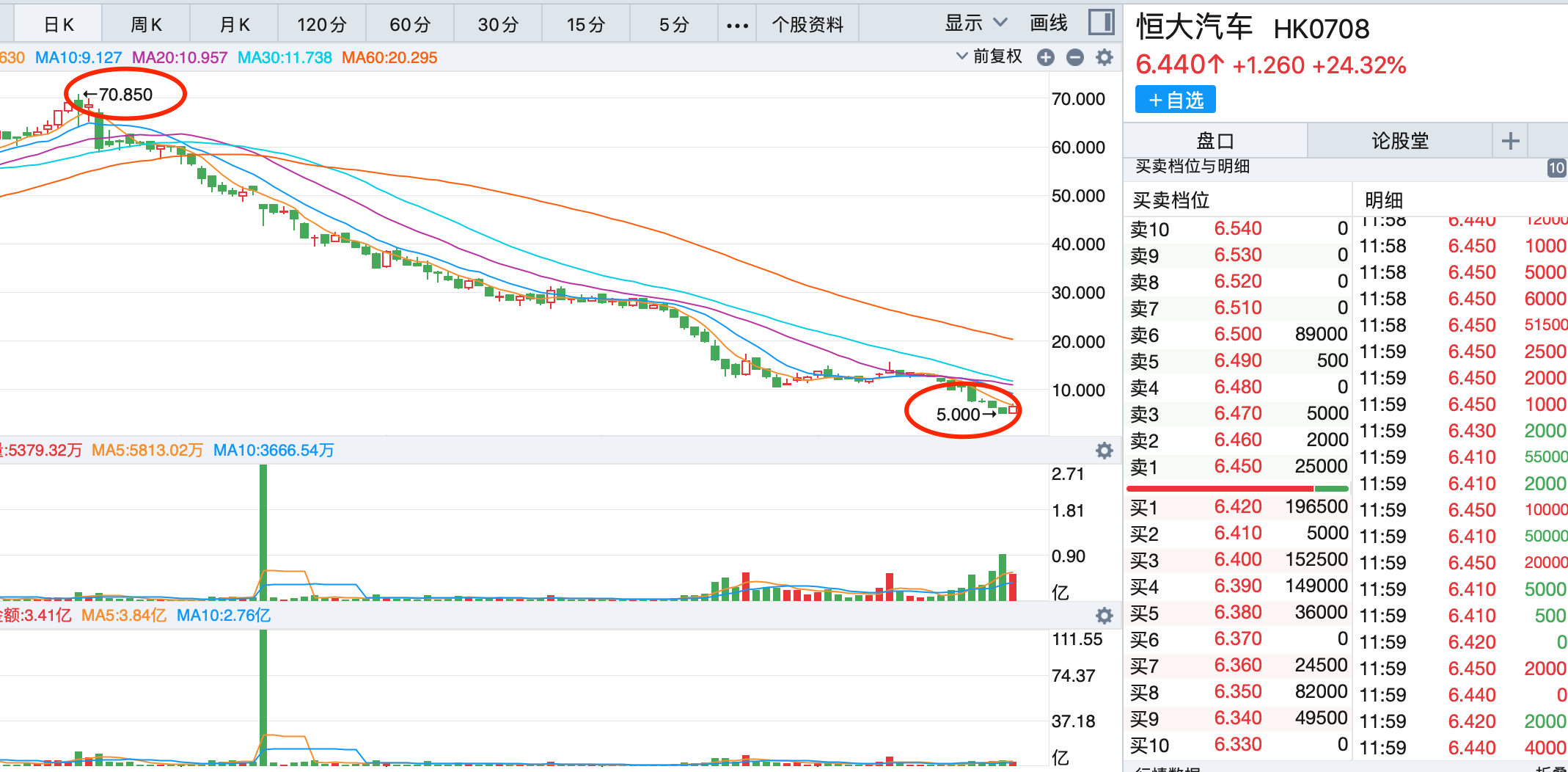Select the 60分 timeframe tab
The image size is (1568, 772).
[410, 25]
